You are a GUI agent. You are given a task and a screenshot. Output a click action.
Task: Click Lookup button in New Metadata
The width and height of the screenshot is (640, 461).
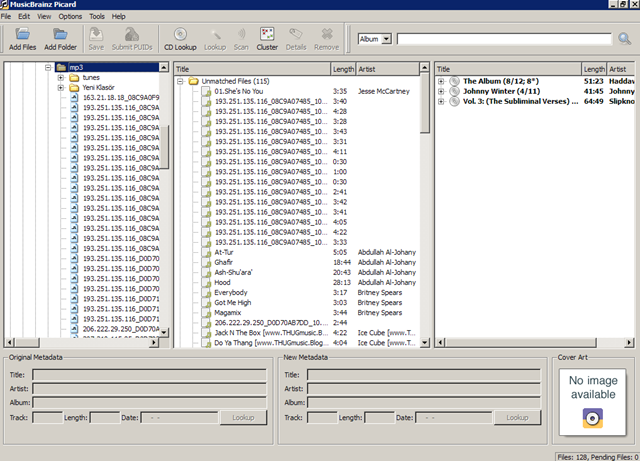tap(517, 418)
